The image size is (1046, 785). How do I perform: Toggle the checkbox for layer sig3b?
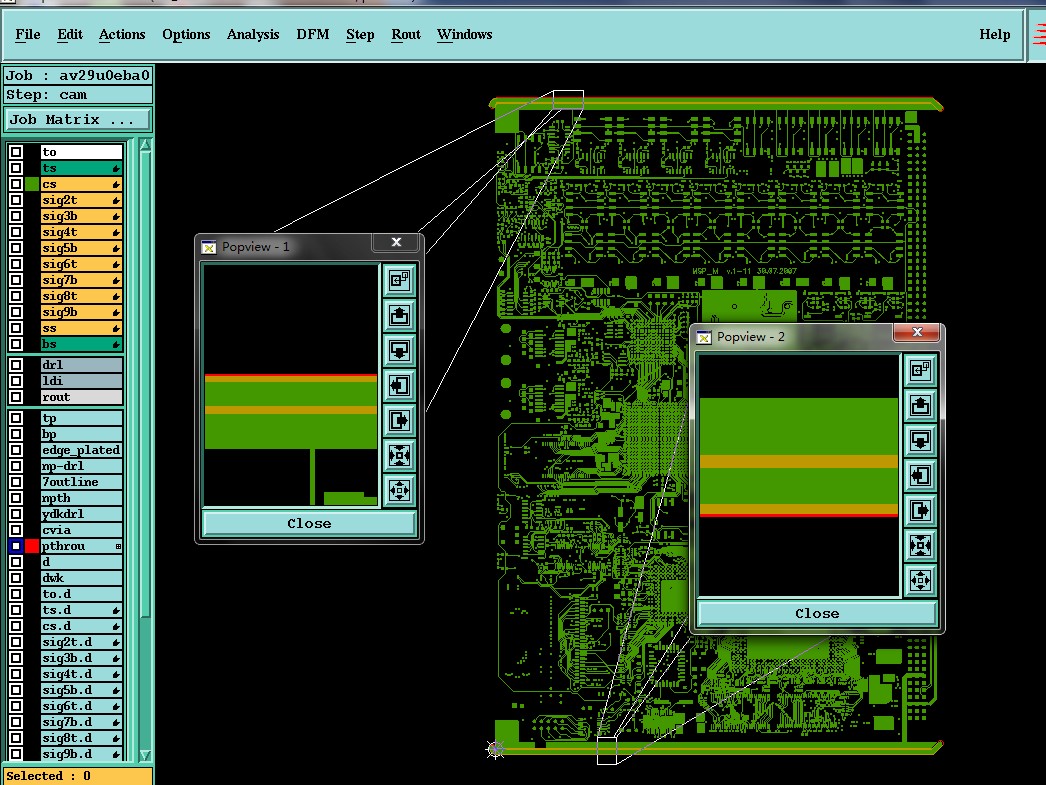(16, 216)
